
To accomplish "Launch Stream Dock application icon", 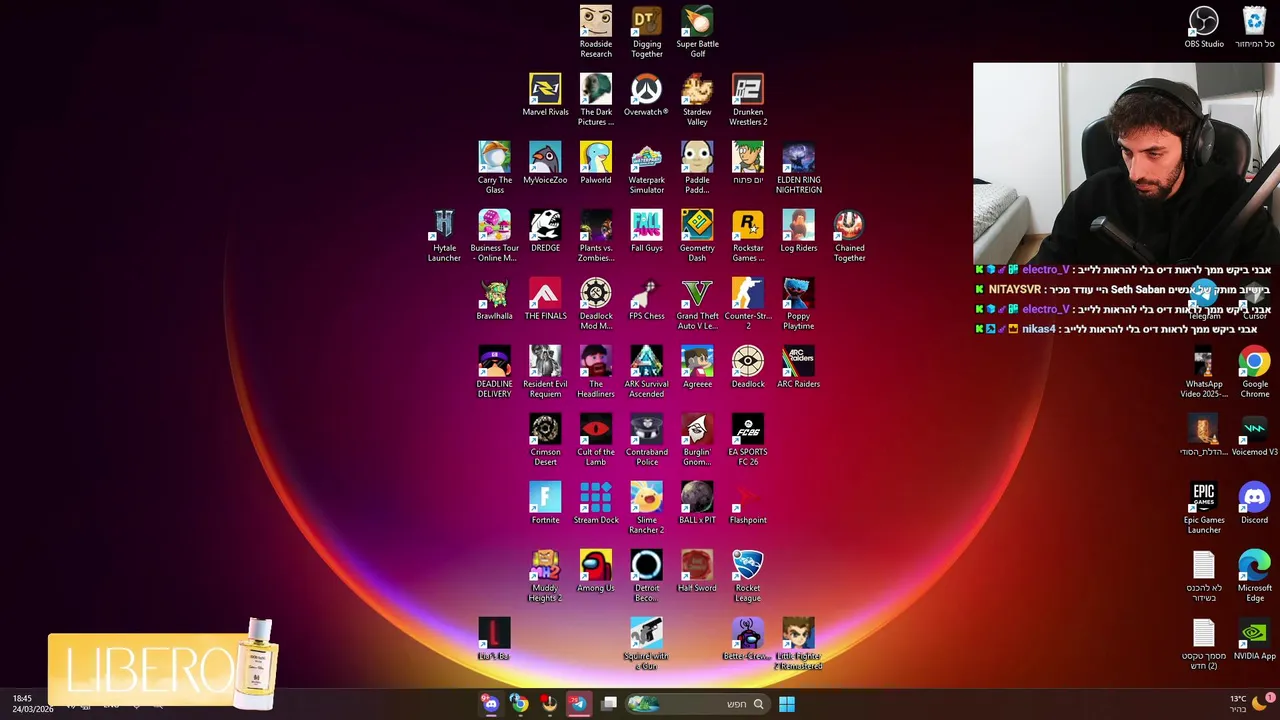I will point(596,503).
